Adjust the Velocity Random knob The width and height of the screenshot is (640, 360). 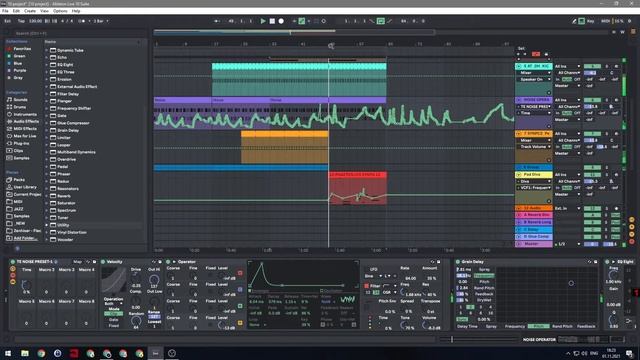tap(136, 321)
